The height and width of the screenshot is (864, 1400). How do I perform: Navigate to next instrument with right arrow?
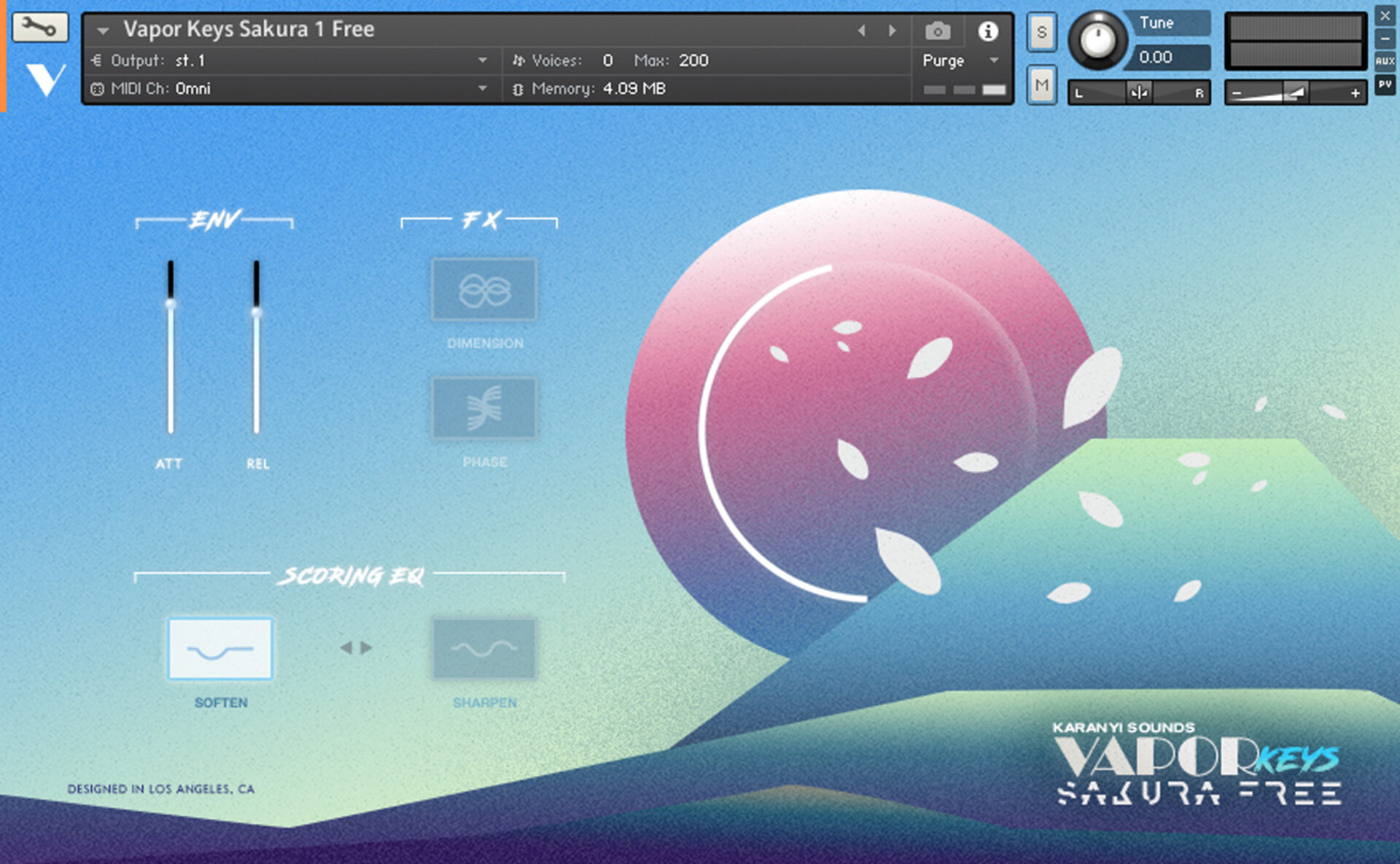click(x=892, y=30)
